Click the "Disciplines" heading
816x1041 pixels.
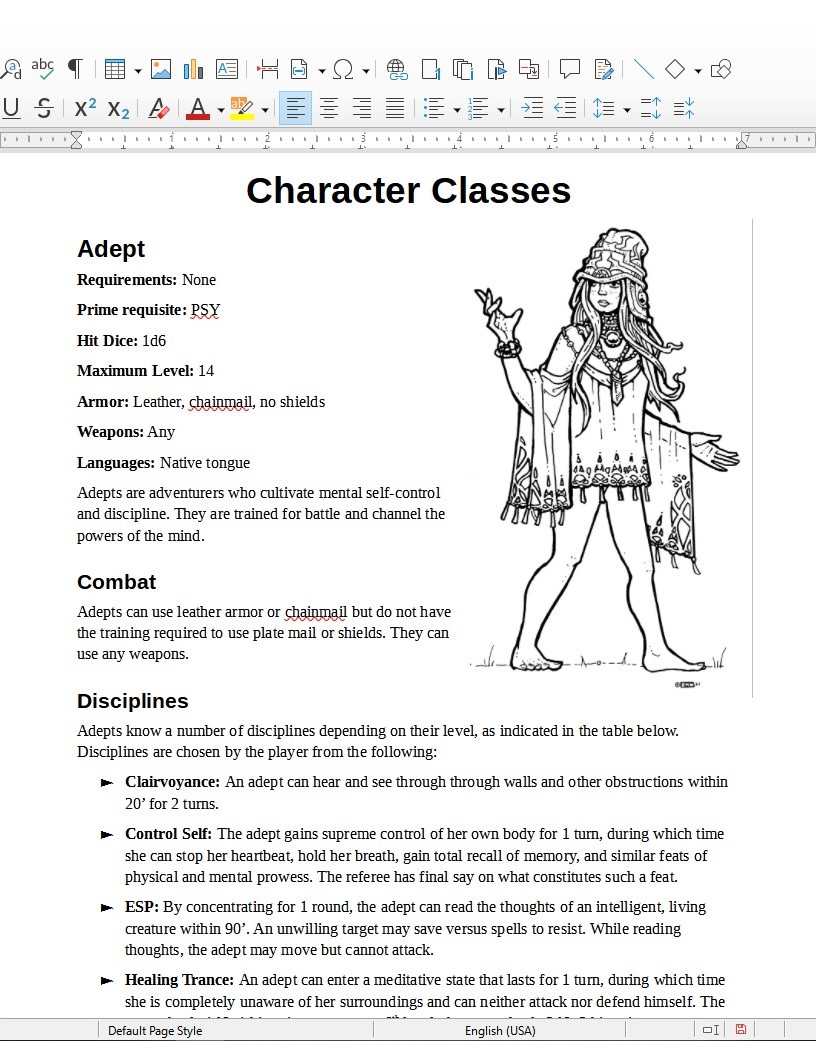[x=133, y=701]
